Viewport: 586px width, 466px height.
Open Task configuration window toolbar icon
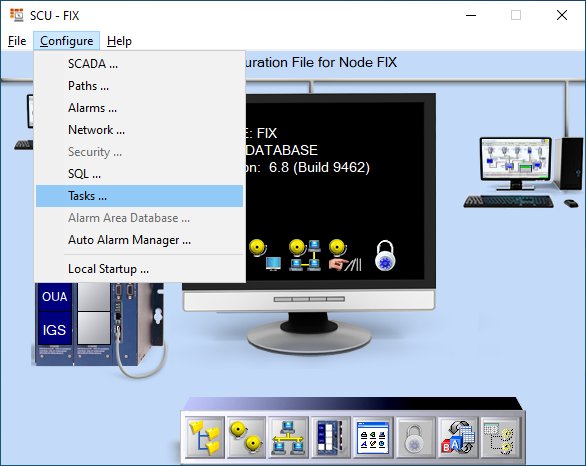click(x=373, y=437)
